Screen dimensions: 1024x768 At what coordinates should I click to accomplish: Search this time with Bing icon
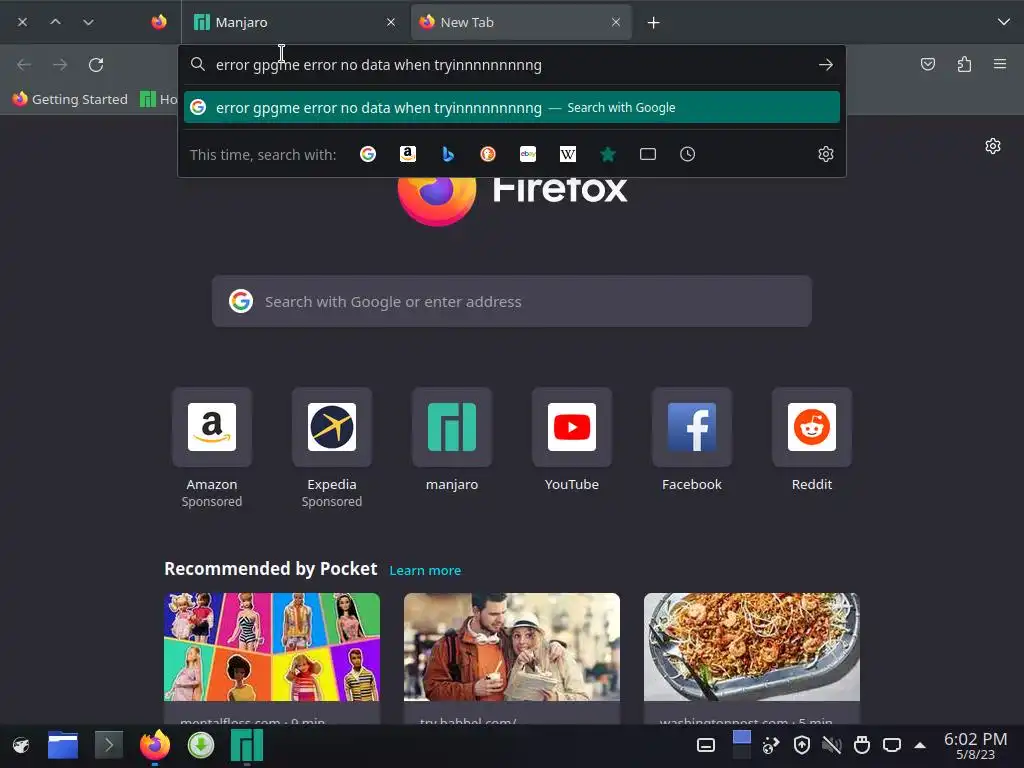(x=448, y=154)
